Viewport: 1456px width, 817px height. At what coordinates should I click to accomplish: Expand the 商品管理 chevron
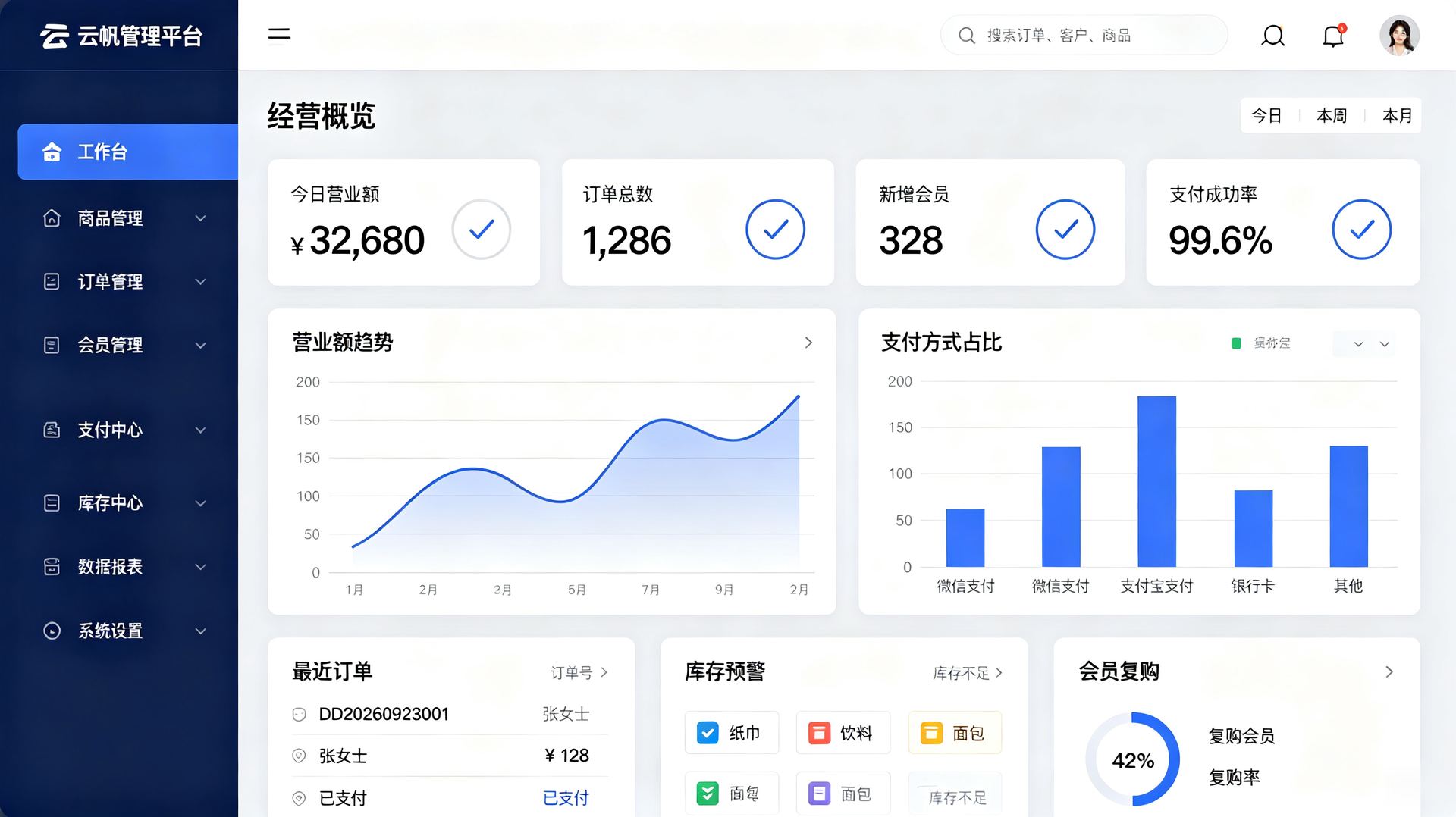click(x=201, y=218)
